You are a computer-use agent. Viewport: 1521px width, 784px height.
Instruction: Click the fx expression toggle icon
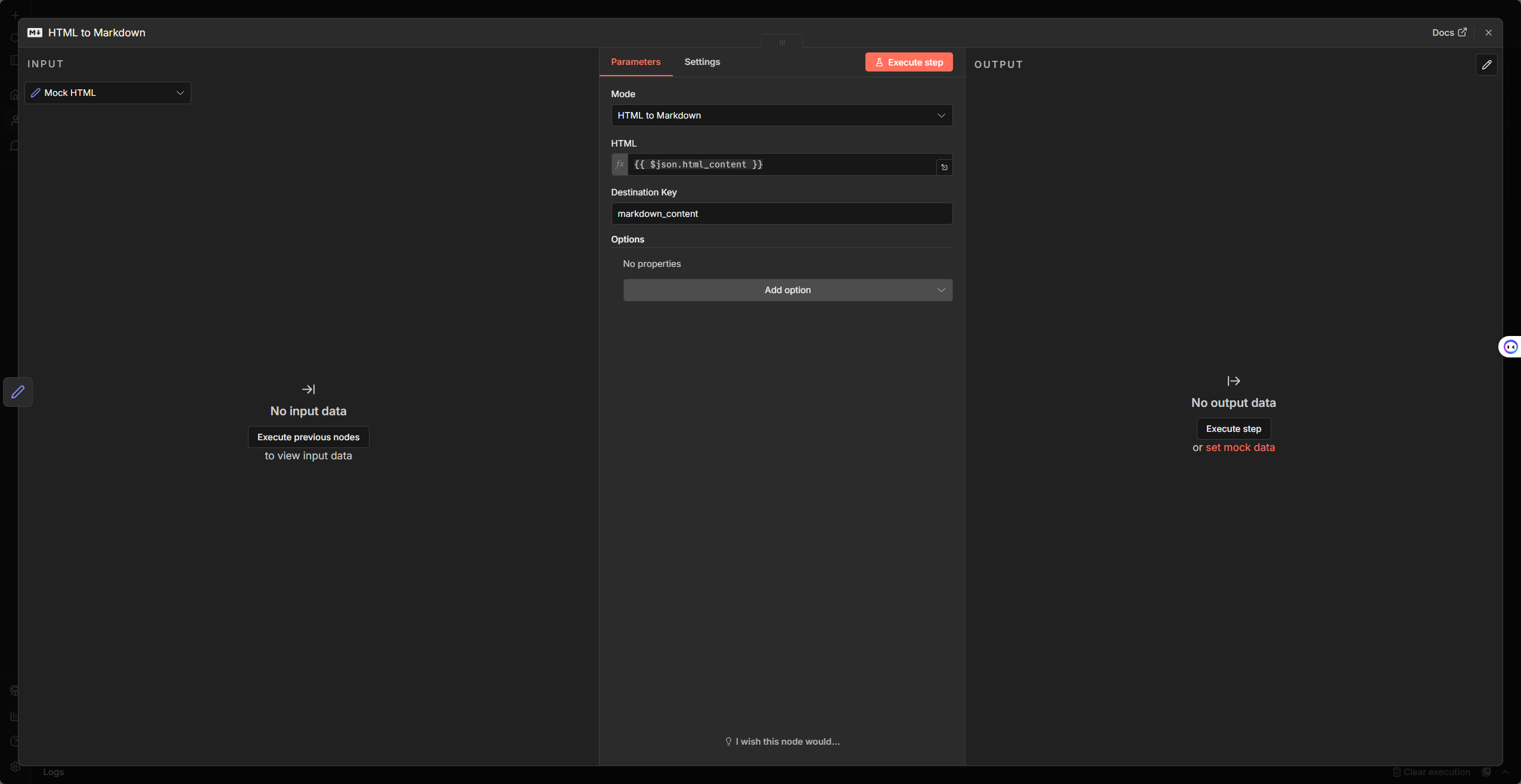(x=620, y=164)
